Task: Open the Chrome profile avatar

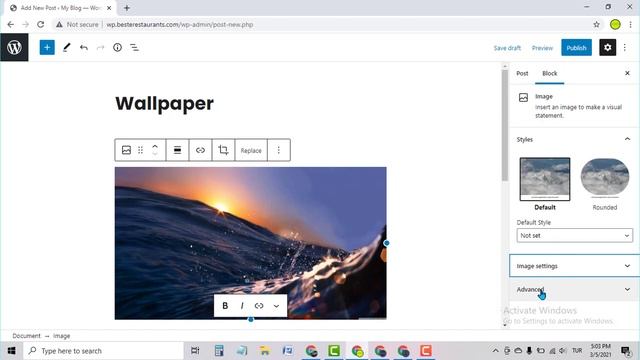Action: tap(615, 24)
